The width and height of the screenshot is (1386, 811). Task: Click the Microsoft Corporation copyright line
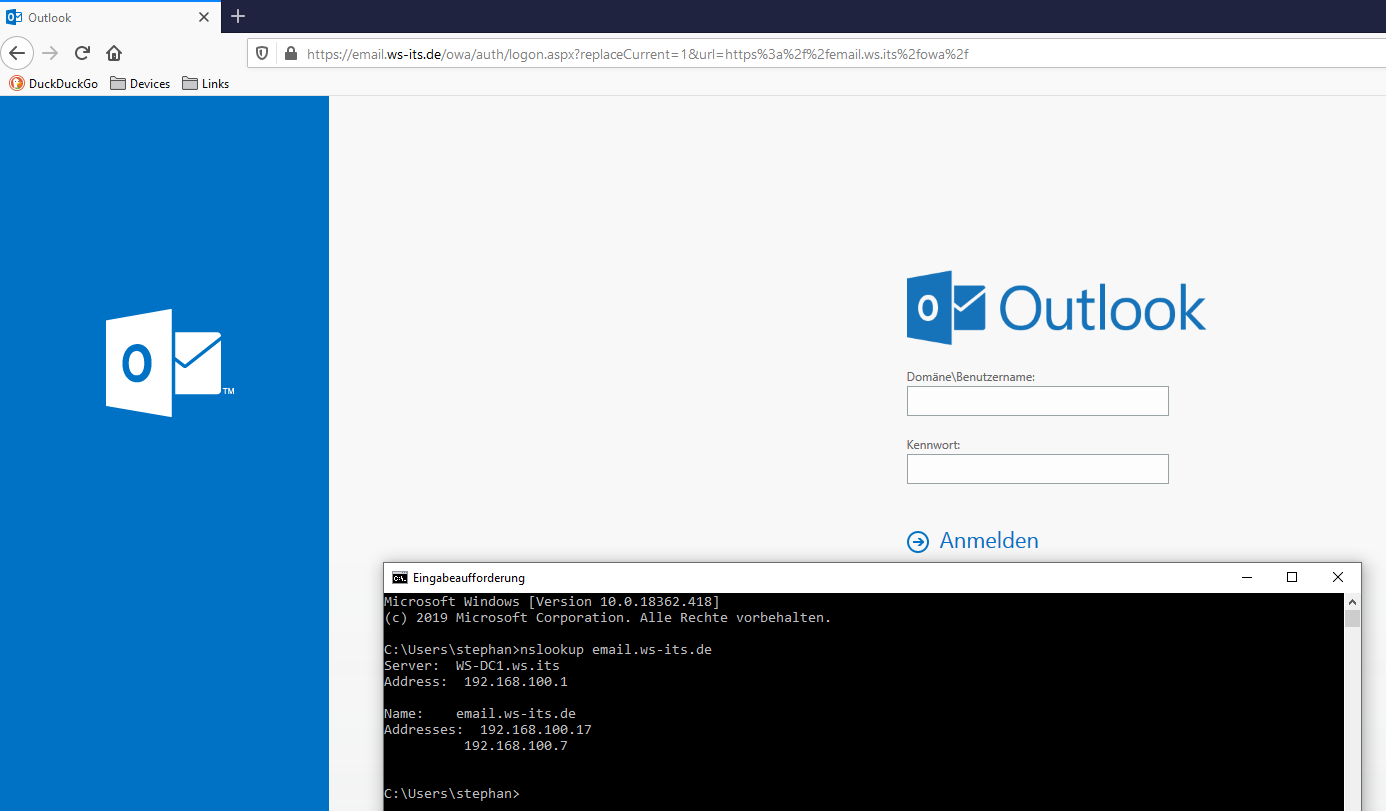[608, 618]
